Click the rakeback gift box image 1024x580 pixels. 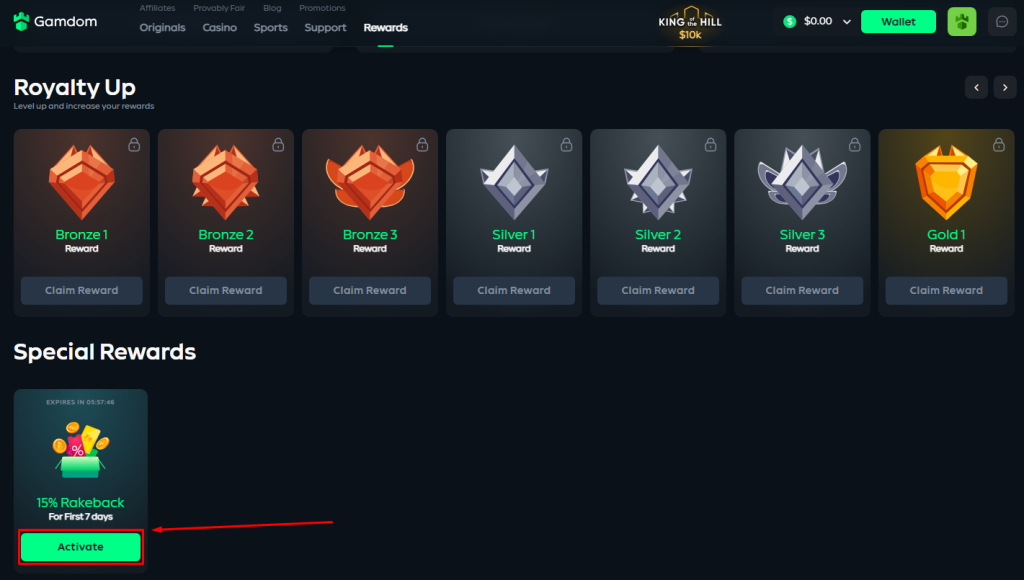pyautogui.click(x=80, y=449)
